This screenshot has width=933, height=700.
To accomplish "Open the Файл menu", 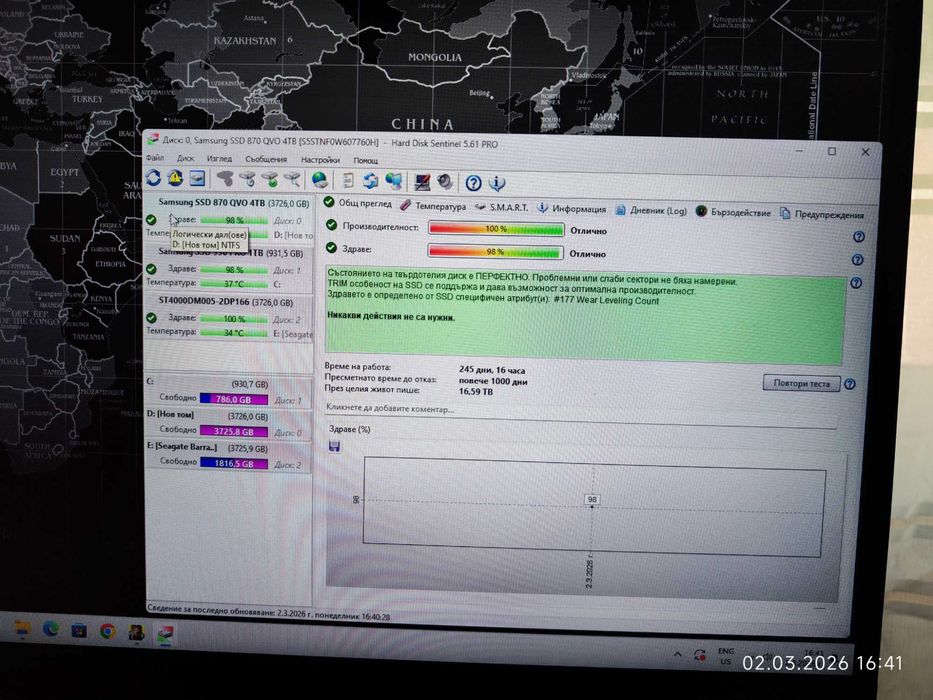I will pos(155,158).
